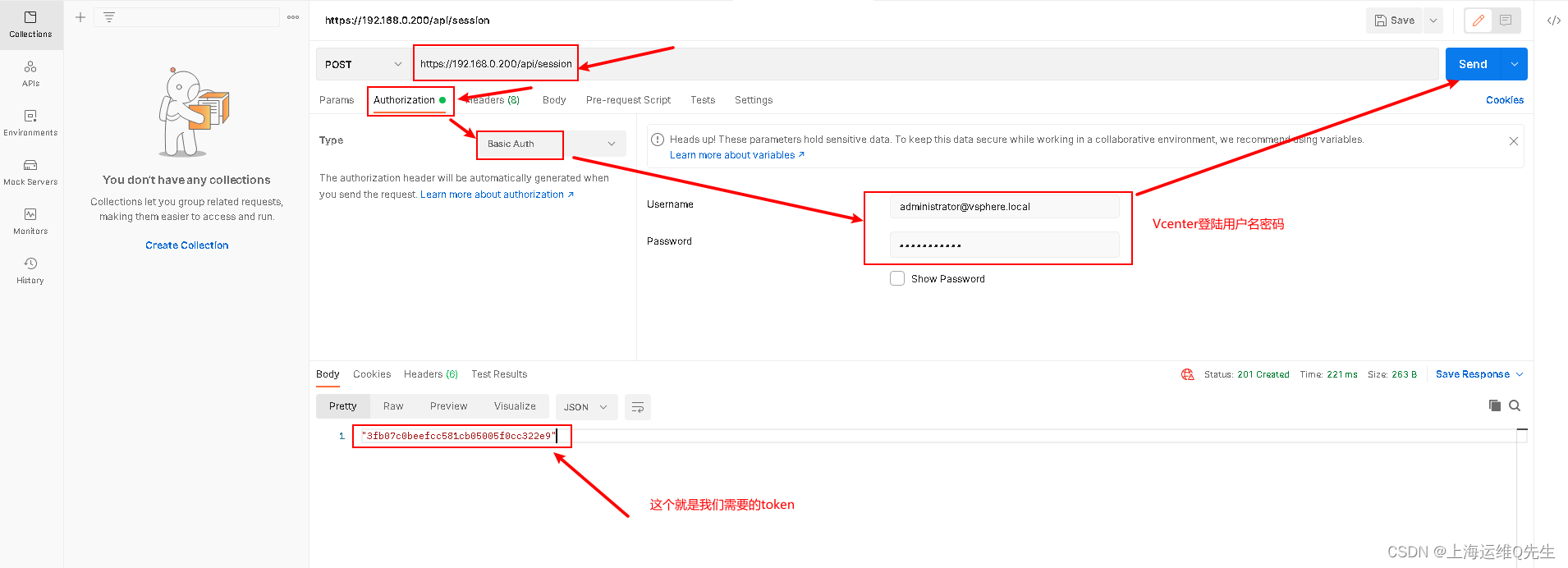
Task: Dismiss the sensitive data heads up notice
Action: coord(1514,141)
